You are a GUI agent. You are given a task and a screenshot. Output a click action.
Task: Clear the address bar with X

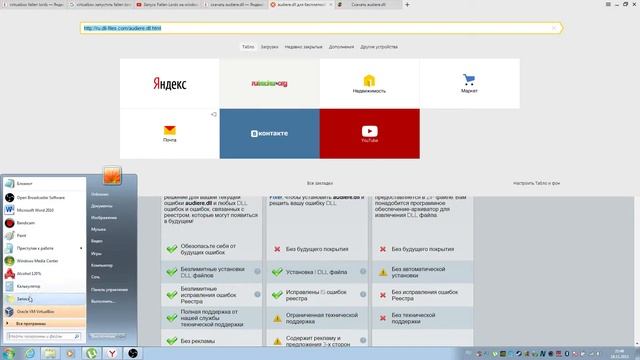pyautogui.click(x=554, y=28)
